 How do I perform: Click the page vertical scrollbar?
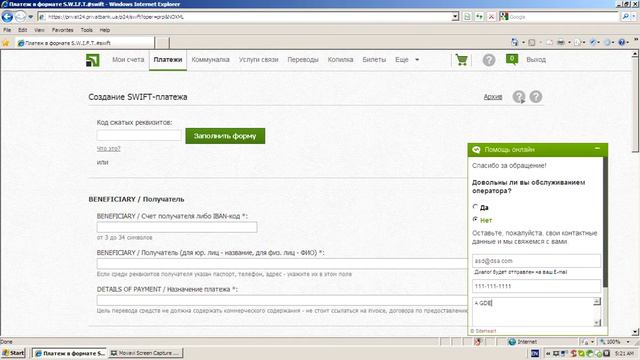636,105
